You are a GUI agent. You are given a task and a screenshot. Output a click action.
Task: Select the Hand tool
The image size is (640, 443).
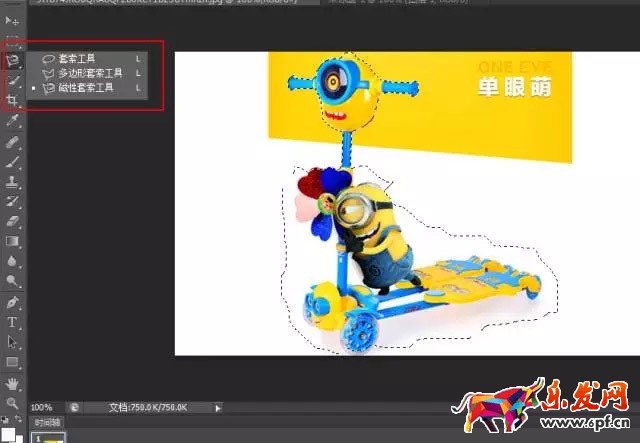click(13, 382)
